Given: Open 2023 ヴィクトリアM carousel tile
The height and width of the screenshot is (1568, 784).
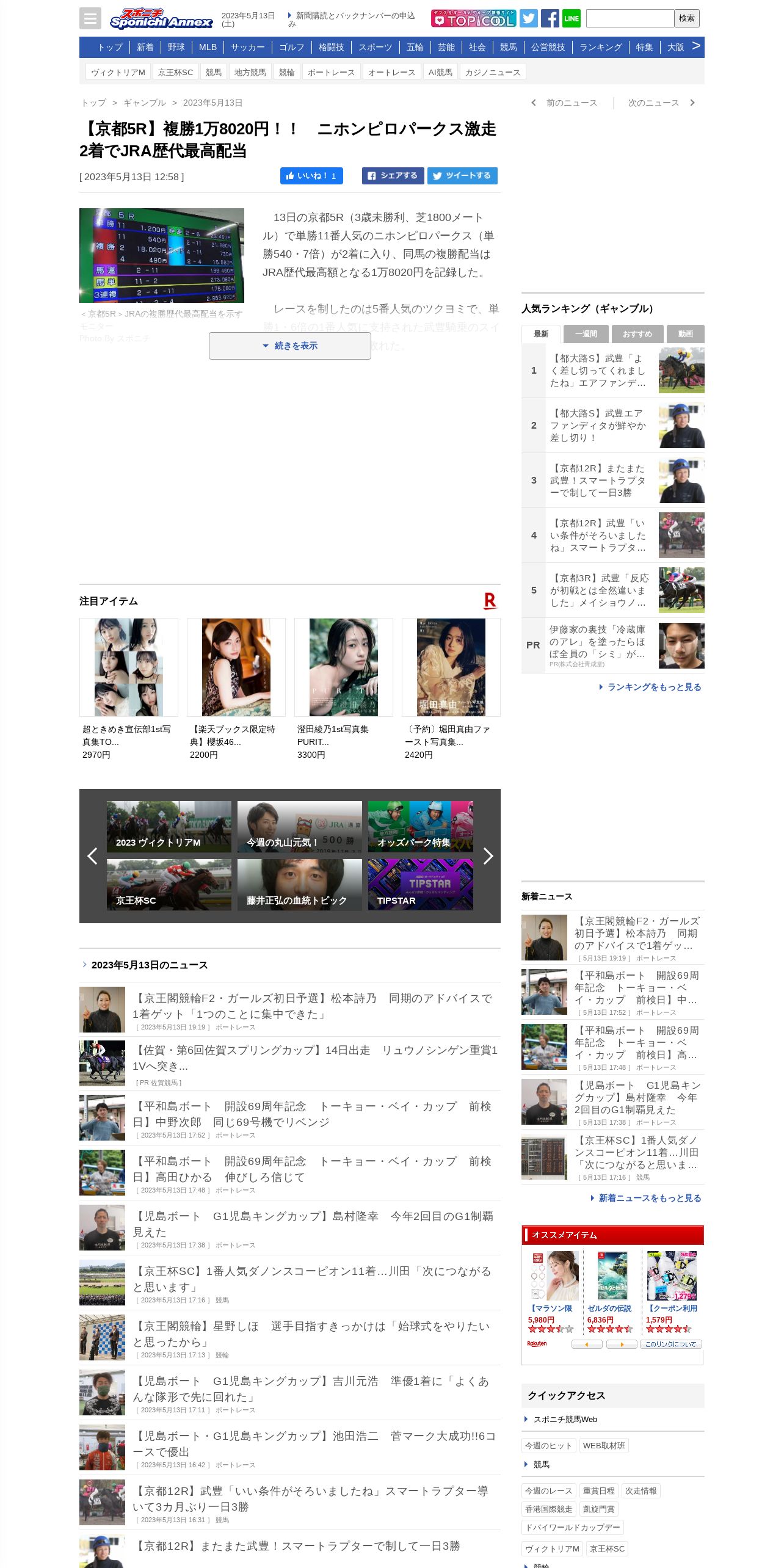Looking at the screenshot, I should 169,827.
